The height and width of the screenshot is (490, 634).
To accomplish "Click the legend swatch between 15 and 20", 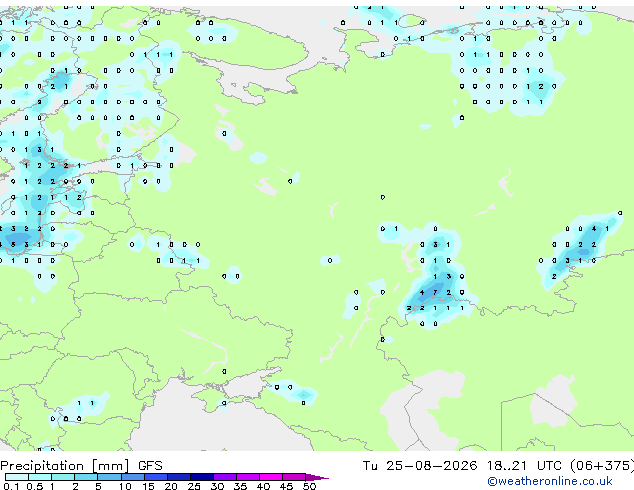I will click(x=155, y=477).
